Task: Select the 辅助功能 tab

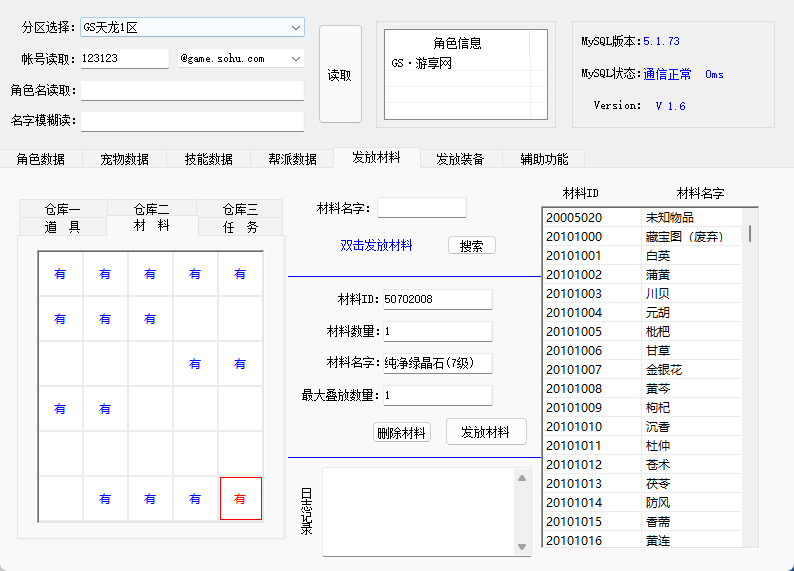Action: tap(544, 159)
